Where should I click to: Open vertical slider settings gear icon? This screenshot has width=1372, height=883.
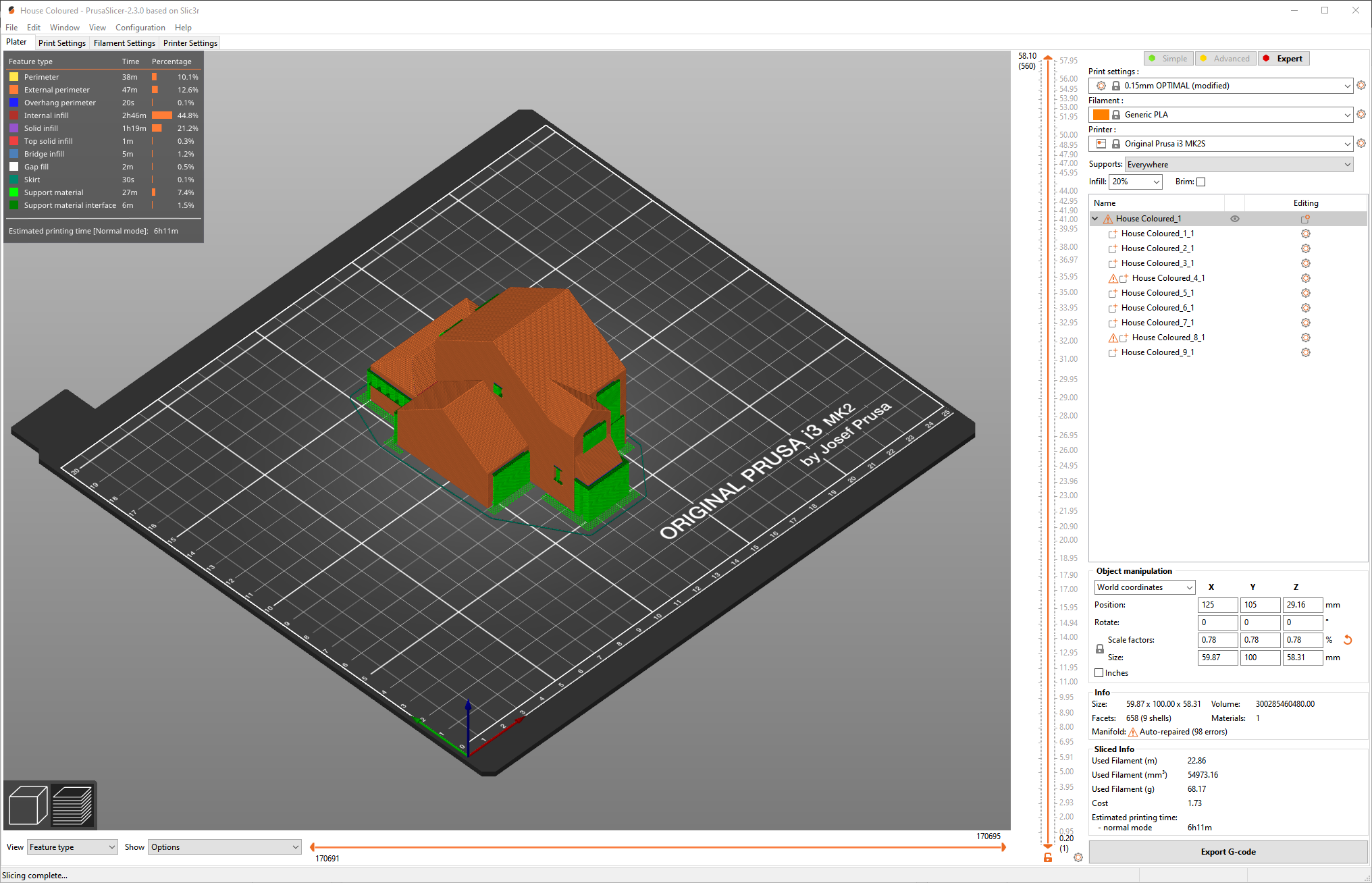pos(1078,857)
